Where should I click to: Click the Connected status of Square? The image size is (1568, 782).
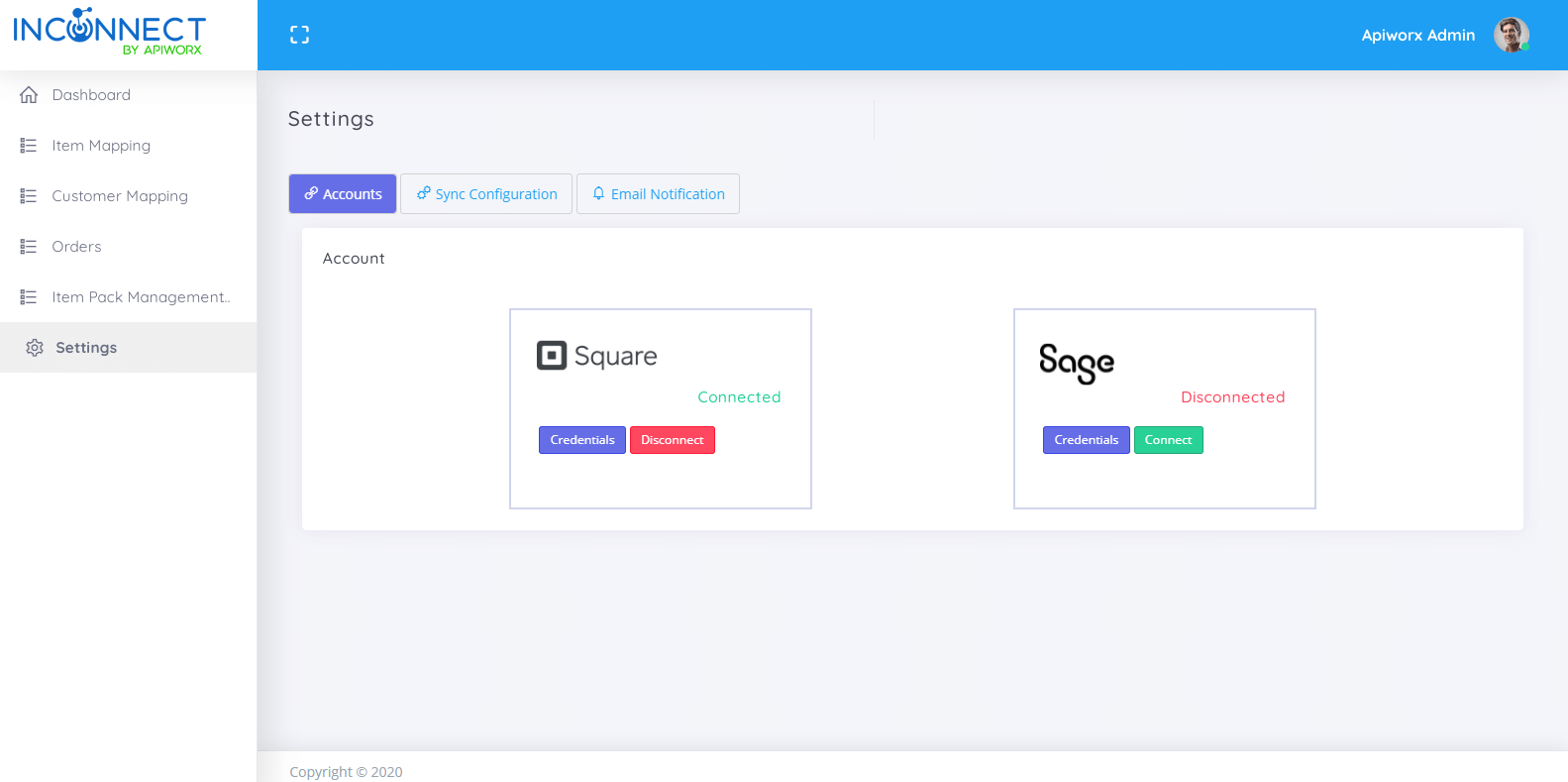(x=739, y=397)
